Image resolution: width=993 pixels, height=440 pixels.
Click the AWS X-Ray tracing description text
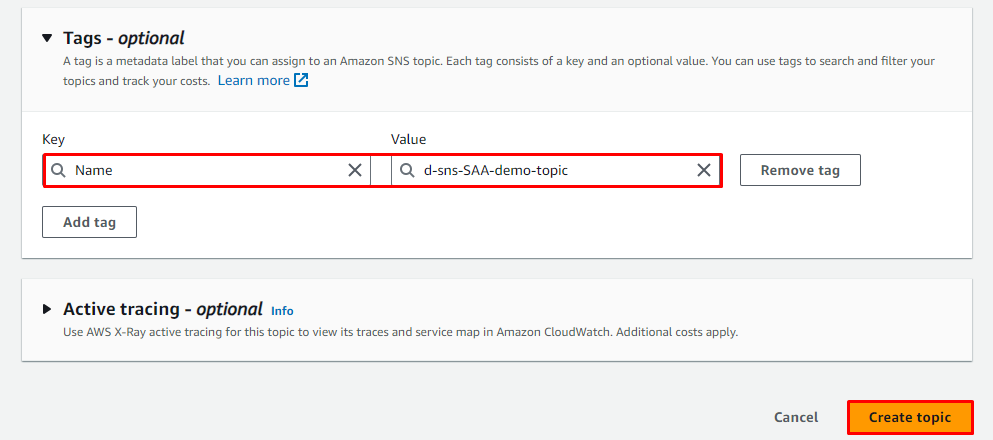click(x=400, y=332)
